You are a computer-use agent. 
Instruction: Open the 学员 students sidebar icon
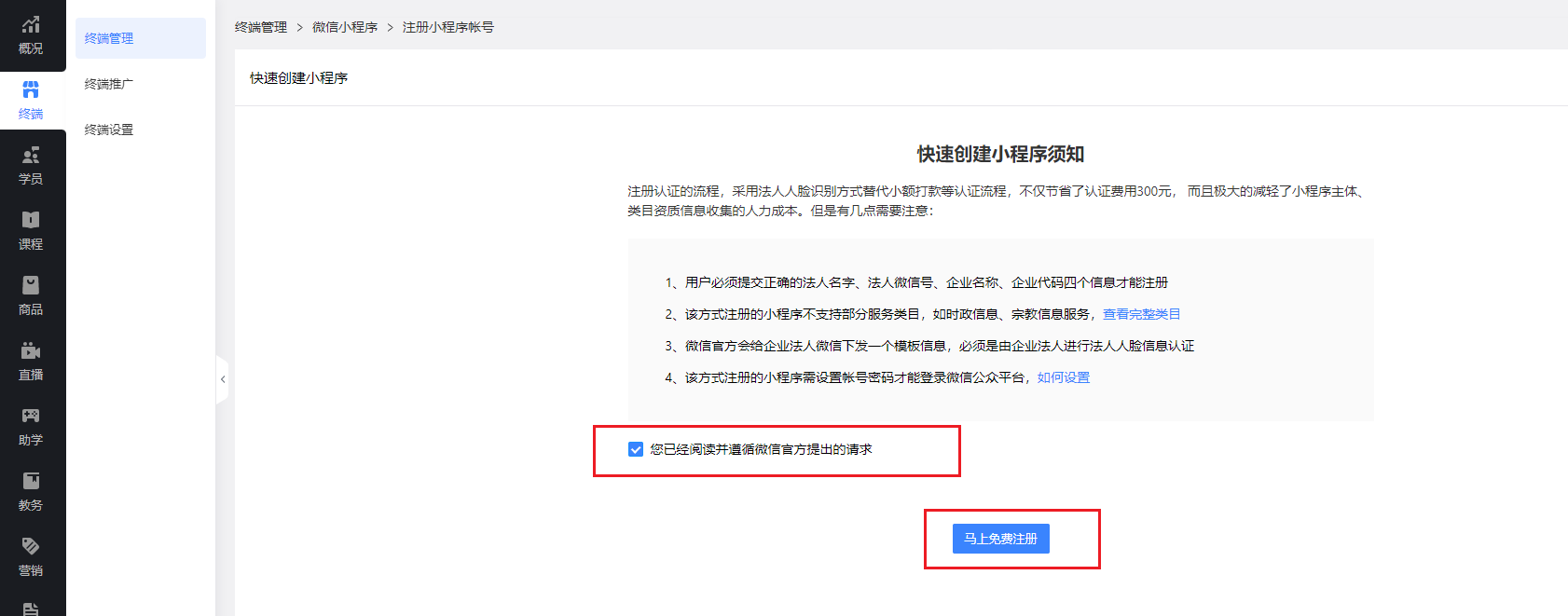(31, 166)
